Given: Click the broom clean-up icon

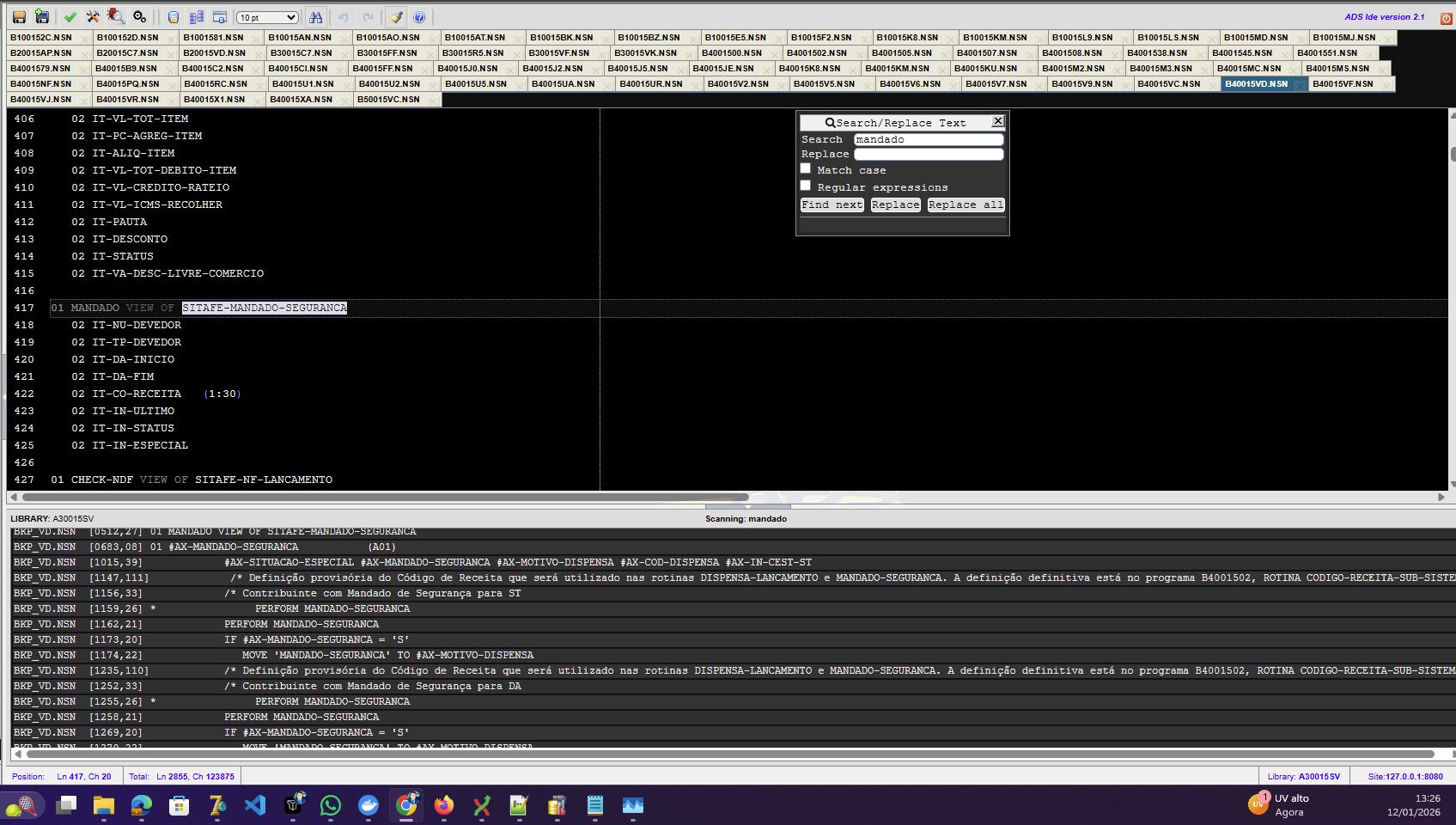Looking at the screenshot, I should point(395,17).
